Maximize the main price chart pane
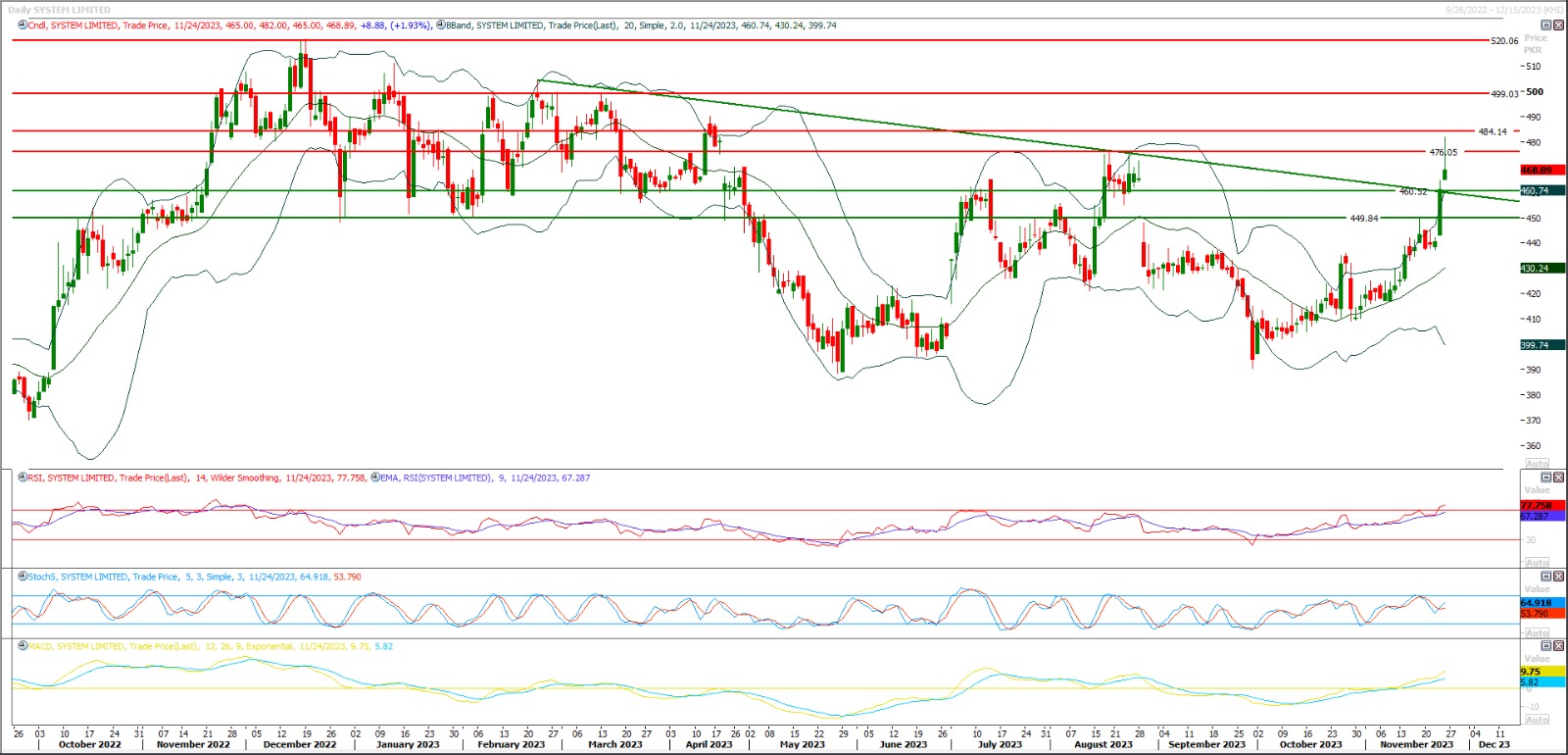Screen dimensions: 1568x755 pyautogui.click(x=1547, y=25)
